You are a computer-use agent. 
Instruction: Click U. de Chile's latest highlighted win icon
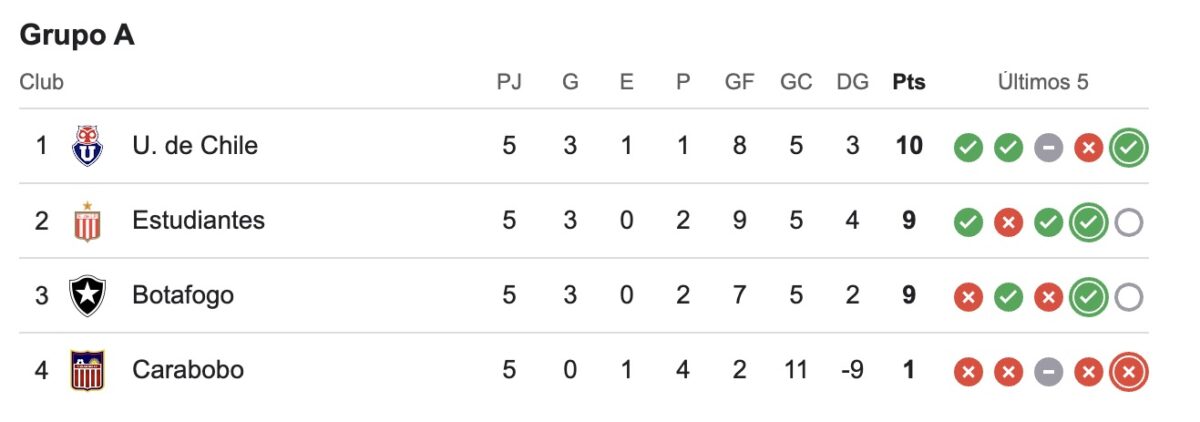[1129, 148]
